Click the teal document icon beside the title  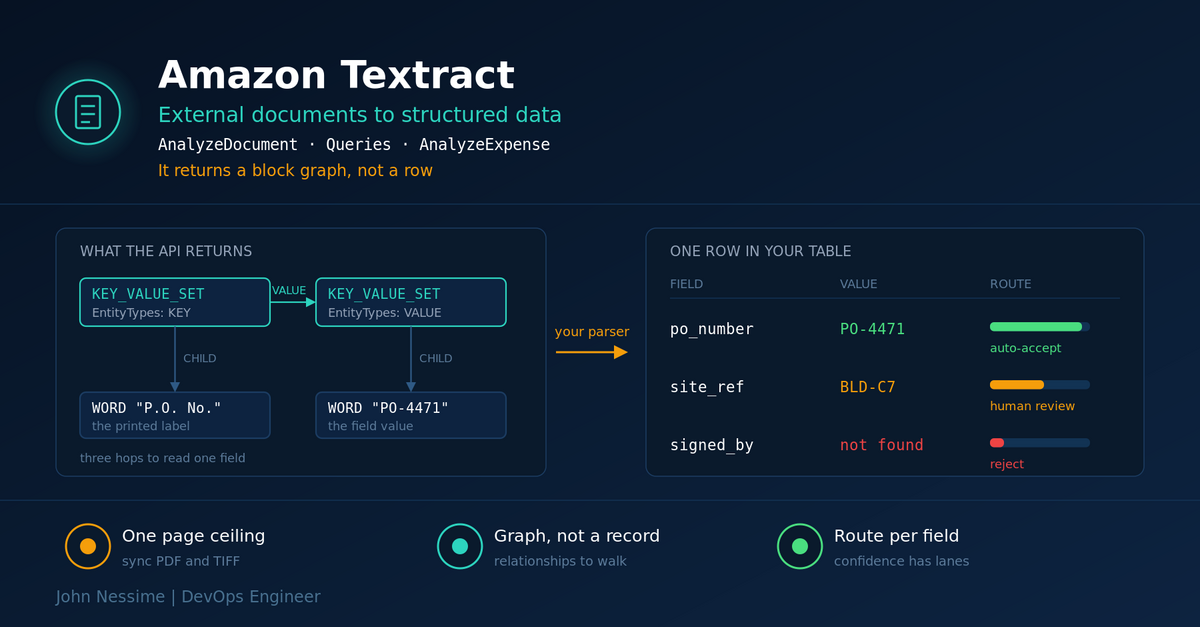pyautogui.click(x=88, y=112)
